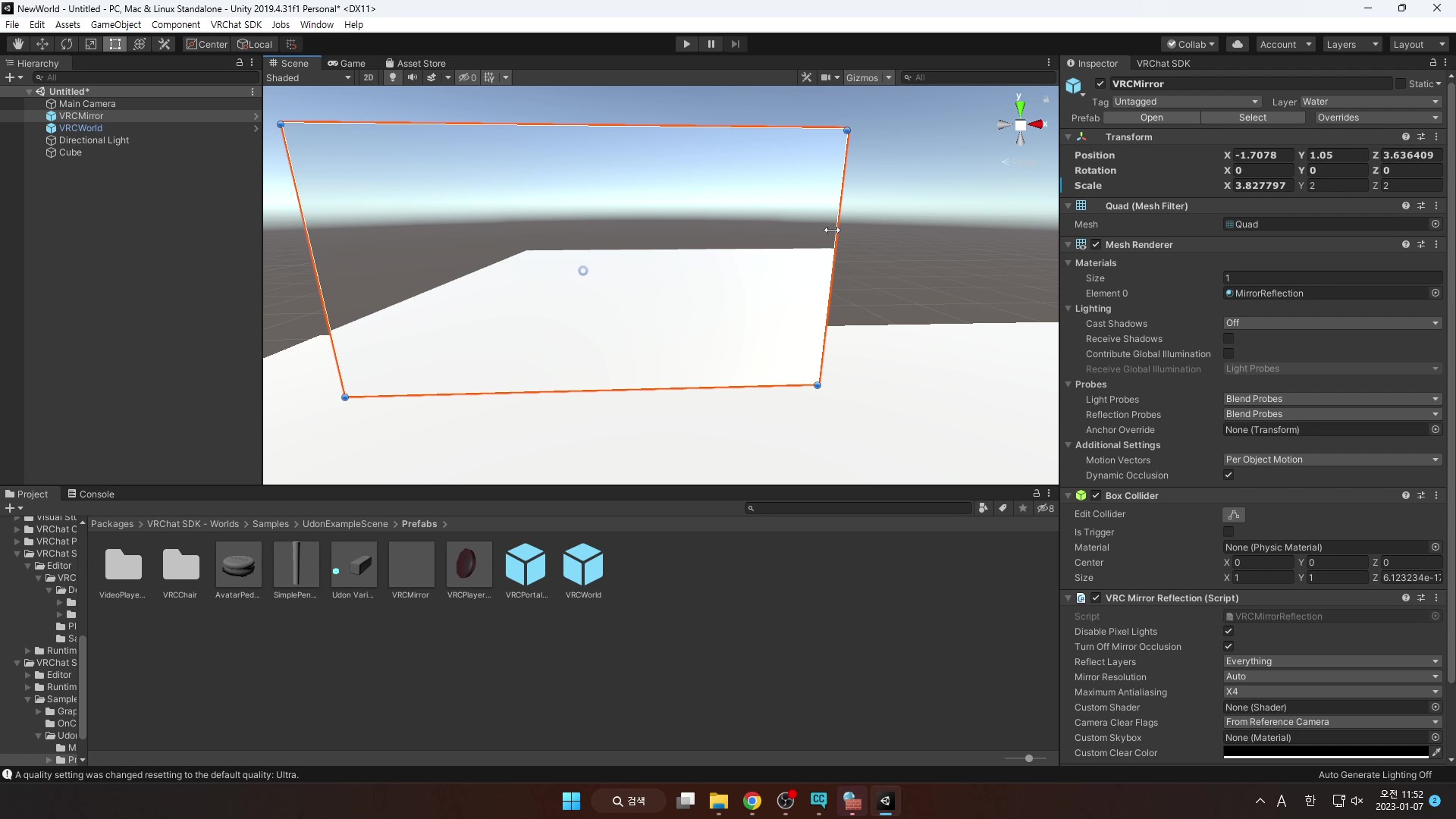Click Edit Collider button icon
The image size is (1456, 819).
(x=1234, y=515)
